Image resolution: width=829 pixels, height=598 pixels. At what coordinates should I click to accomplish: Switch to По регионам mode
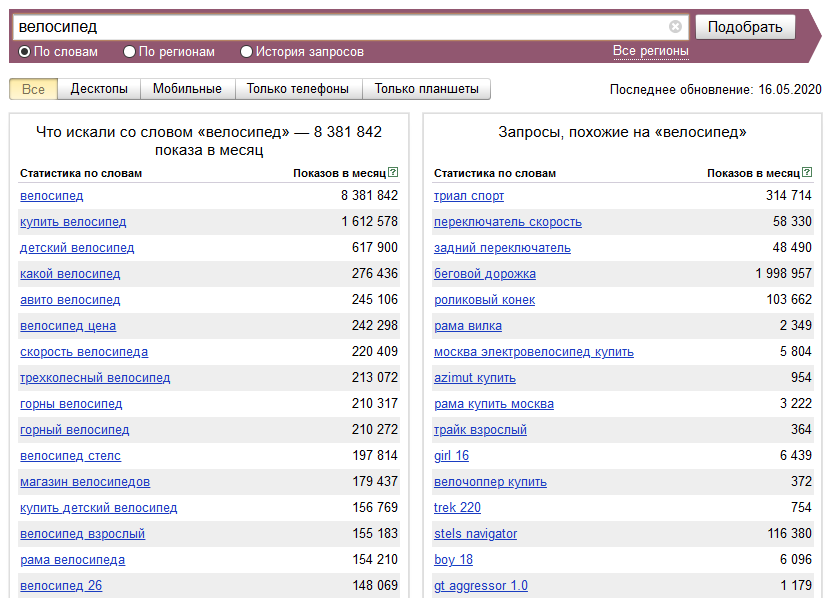pos(128,51)
